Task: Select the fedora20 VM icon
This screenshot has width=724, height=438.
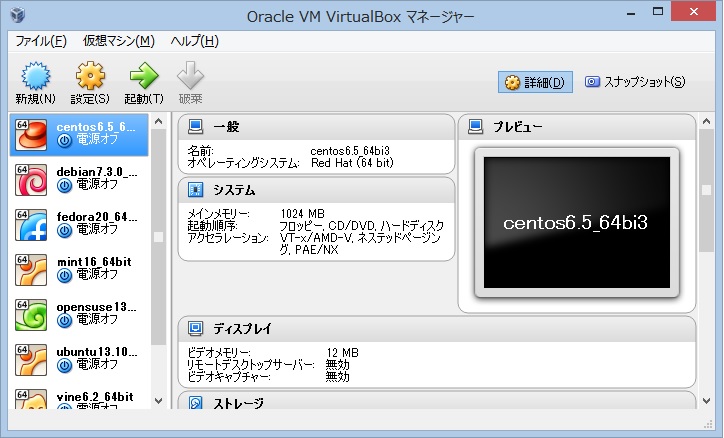Action: pos(31,225)
